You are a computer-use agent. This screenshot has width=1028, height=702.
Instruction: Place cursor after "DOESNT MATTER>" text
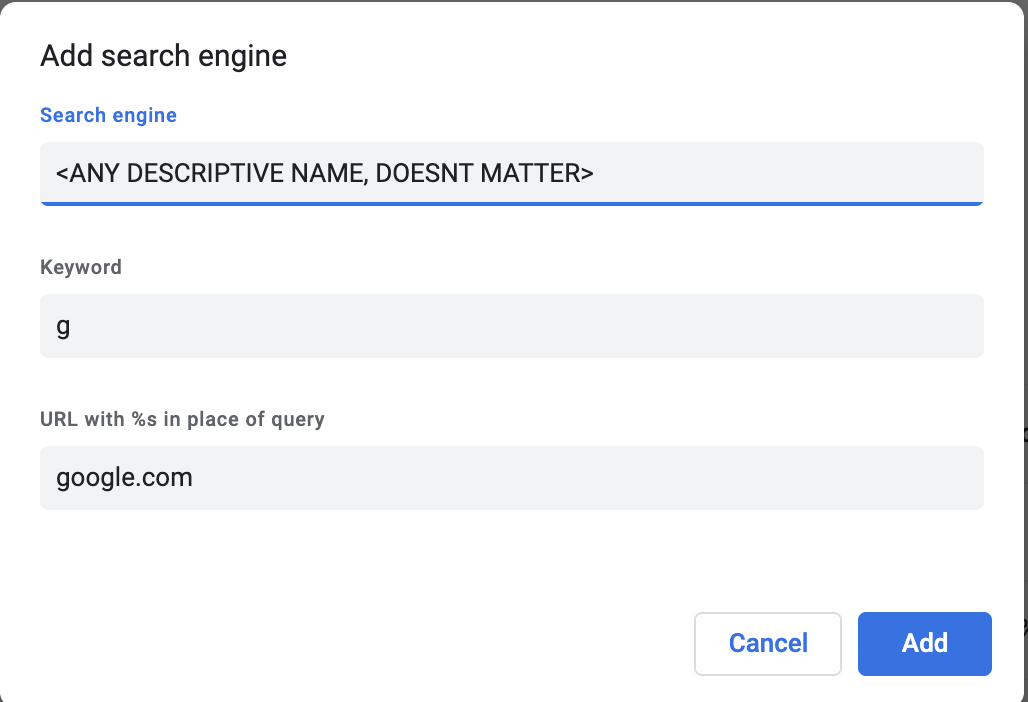[596, 174]
